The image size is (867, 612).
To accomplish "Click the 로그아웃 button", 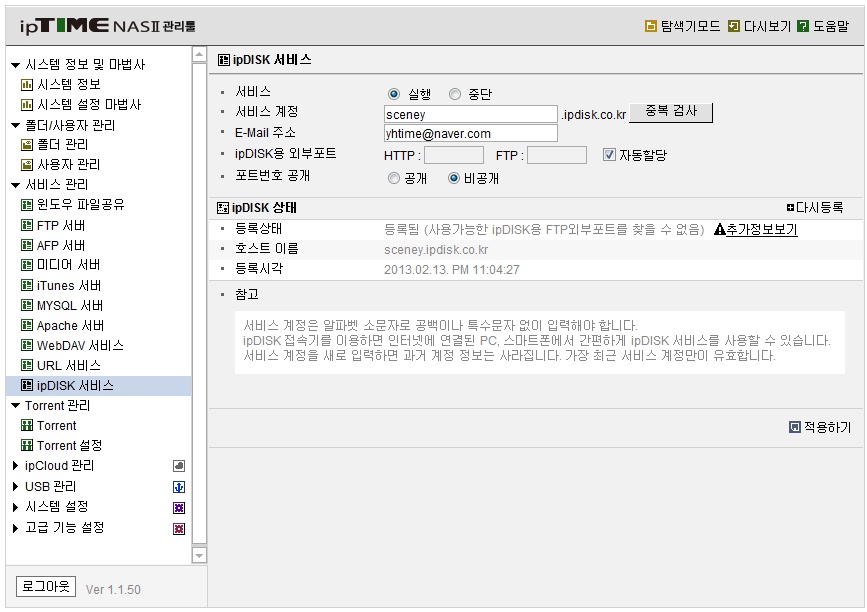I will pos(46,586).
